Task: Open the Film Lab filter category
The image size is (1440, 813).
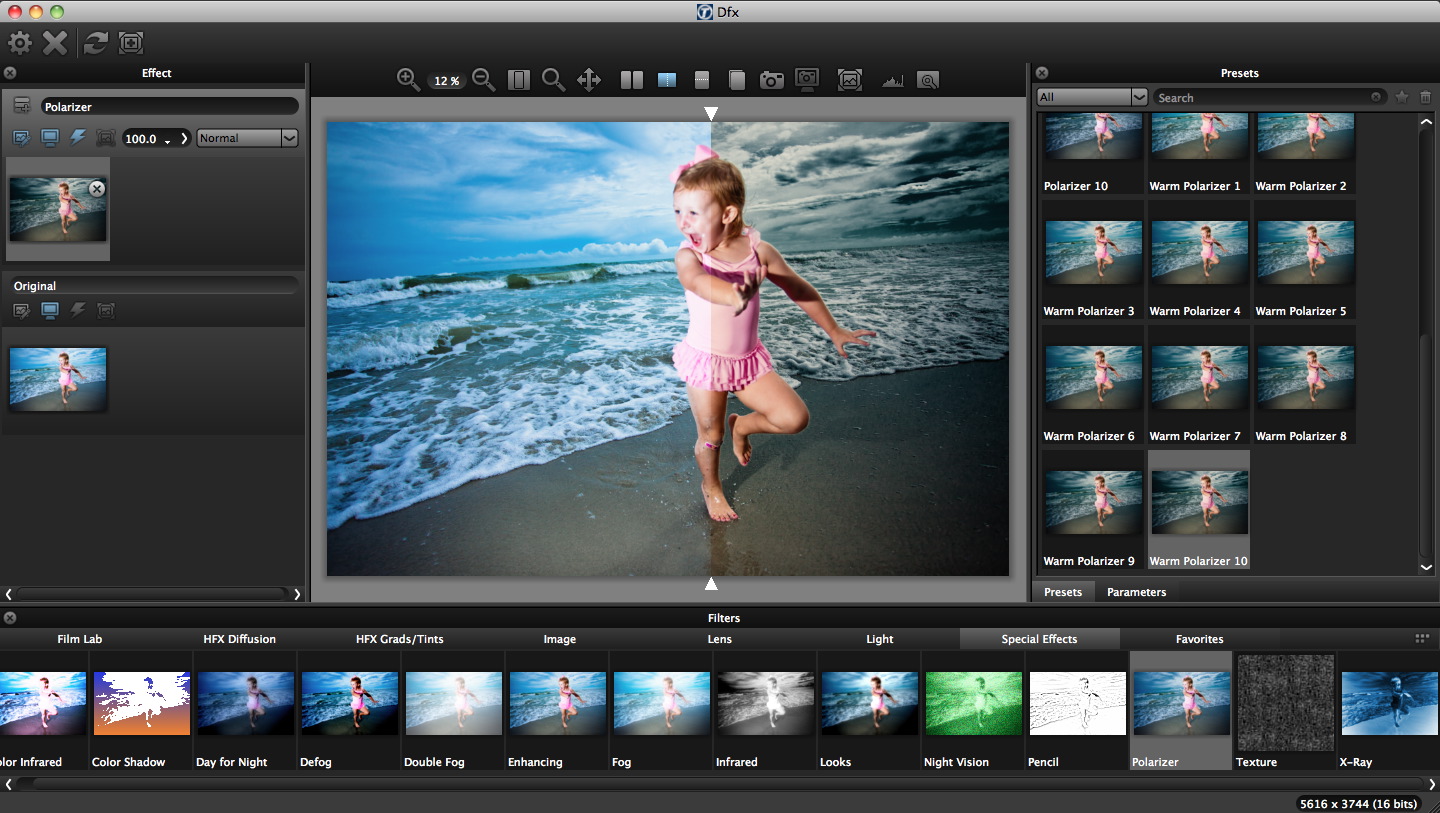Action: click(80, 639)
